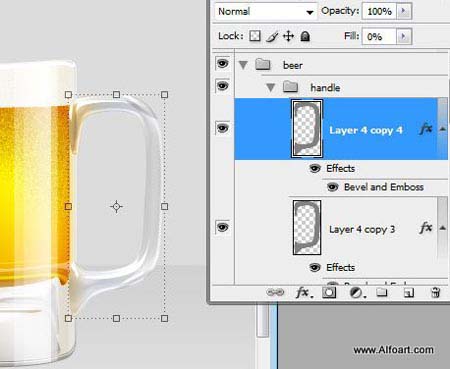The image size is (450, 369).
Task: Click fx icon on Layer 4 copy 3
Action: pyautogui.click(x=426, y=228)
